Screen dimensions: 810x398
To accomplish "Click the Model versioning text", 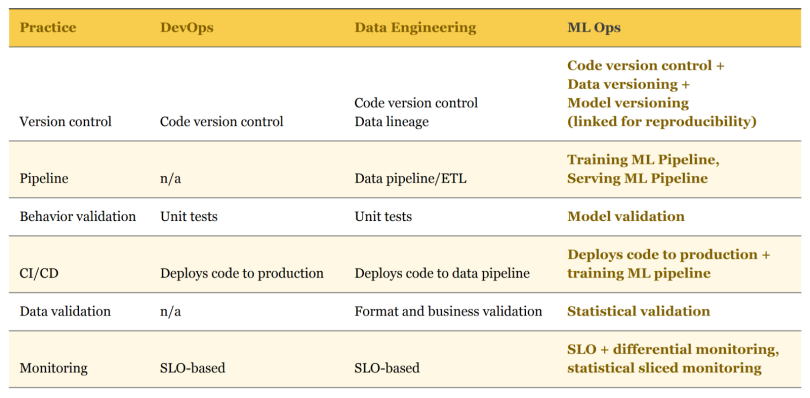I will point(628,103).
